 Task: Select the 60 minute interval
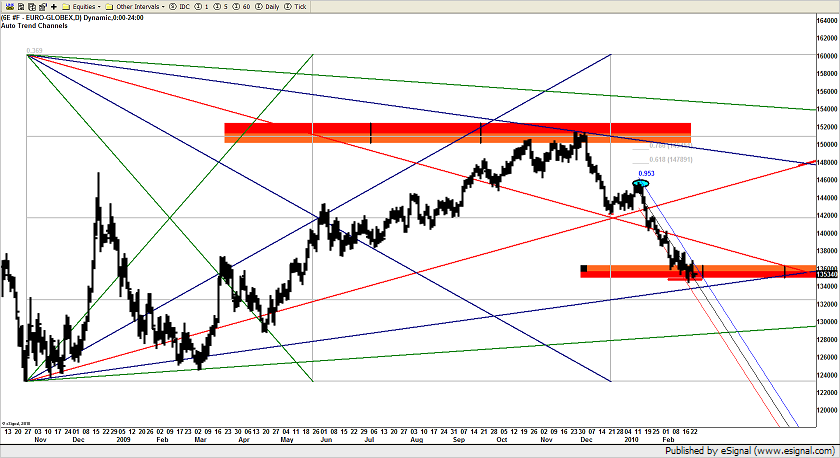pyautogui.click(x=236, y=6)
